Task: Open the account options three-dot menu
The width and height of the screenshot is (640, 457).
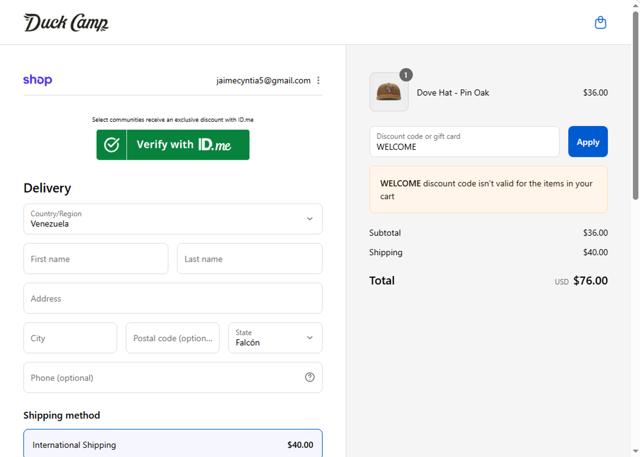Action: (318, 80)
